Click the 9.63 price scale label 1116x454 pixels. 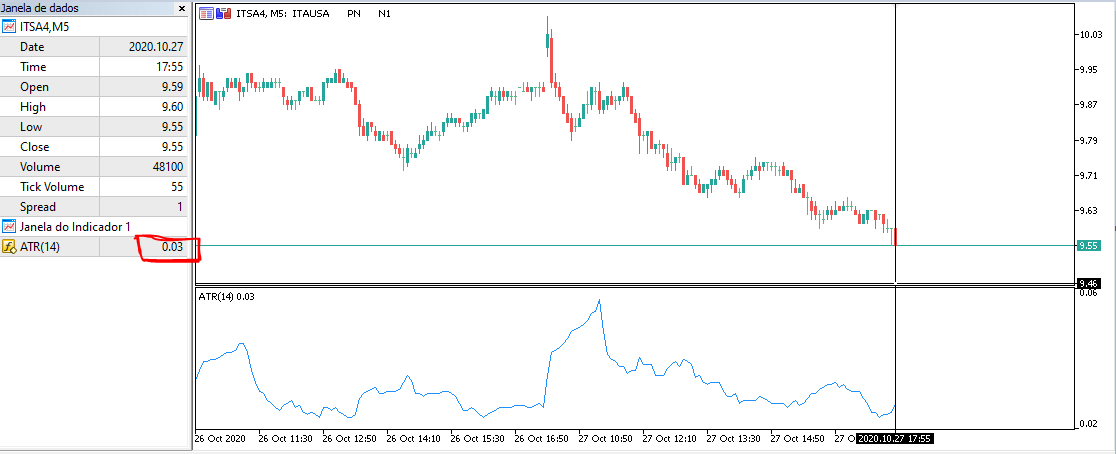(x=1090, y=211)
